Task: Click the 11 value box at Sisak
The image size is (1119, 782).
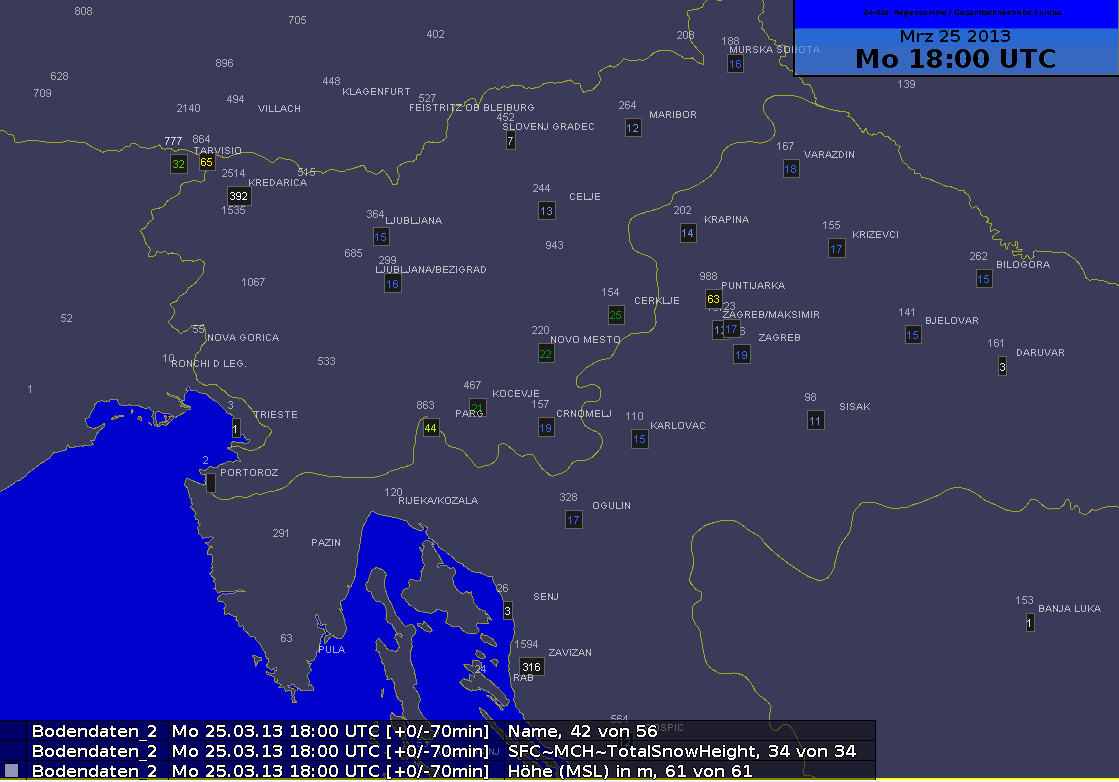Action: (x=815, y=421)
